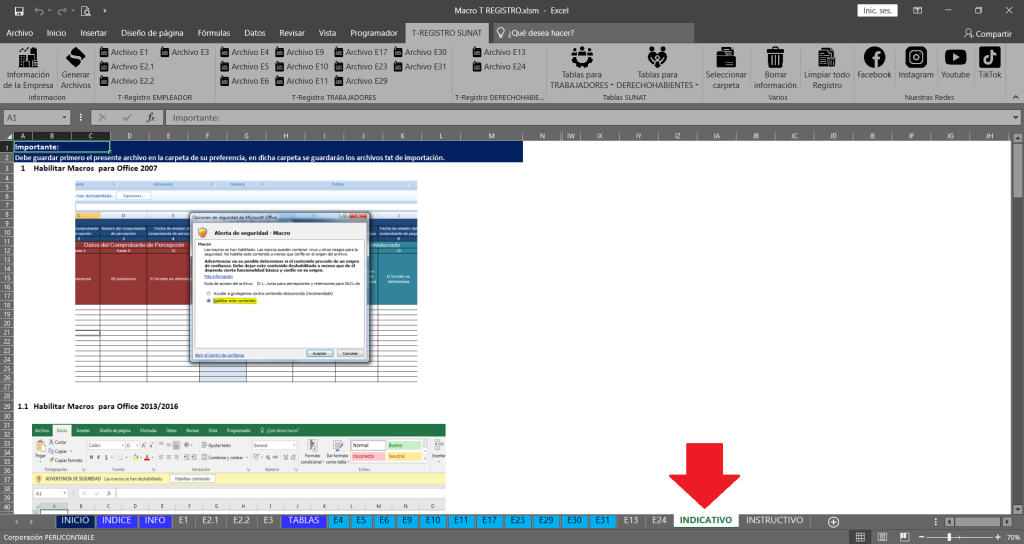The height and width of the screenshot is (544, 1024).
Task: Expand the formula bar
Action: [1016, 118]
